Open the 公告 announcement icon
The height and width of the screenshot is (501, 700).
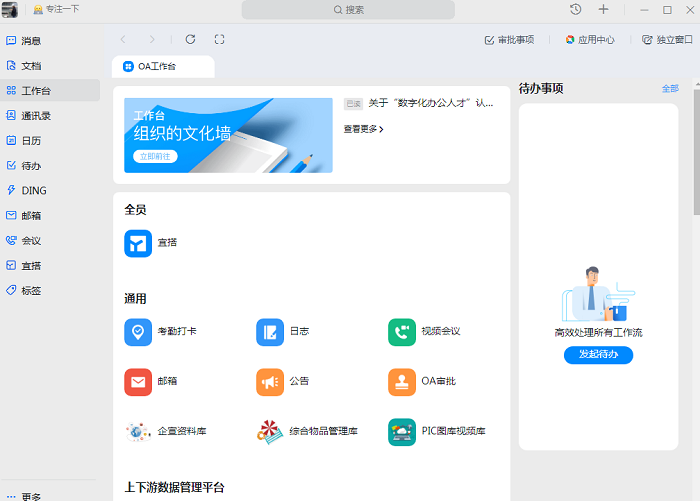click(270, 382)
